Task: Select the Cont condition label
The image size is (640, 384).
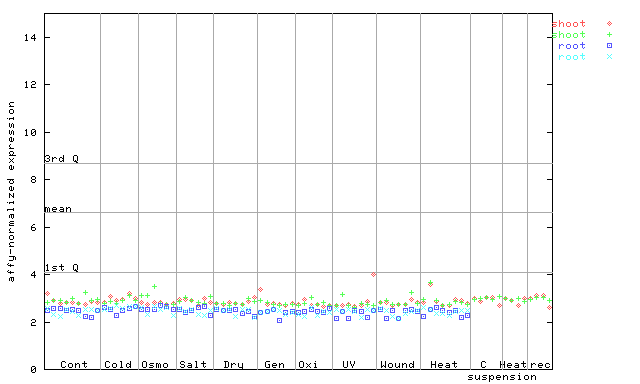Action: coord(74,364)
